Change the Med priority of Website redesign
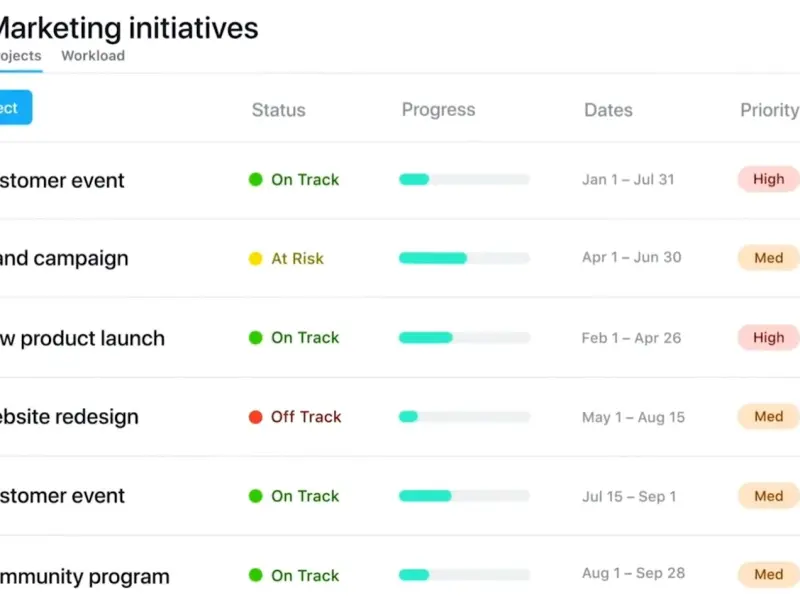This screenshot has width=800, height=600. (768, 416)
